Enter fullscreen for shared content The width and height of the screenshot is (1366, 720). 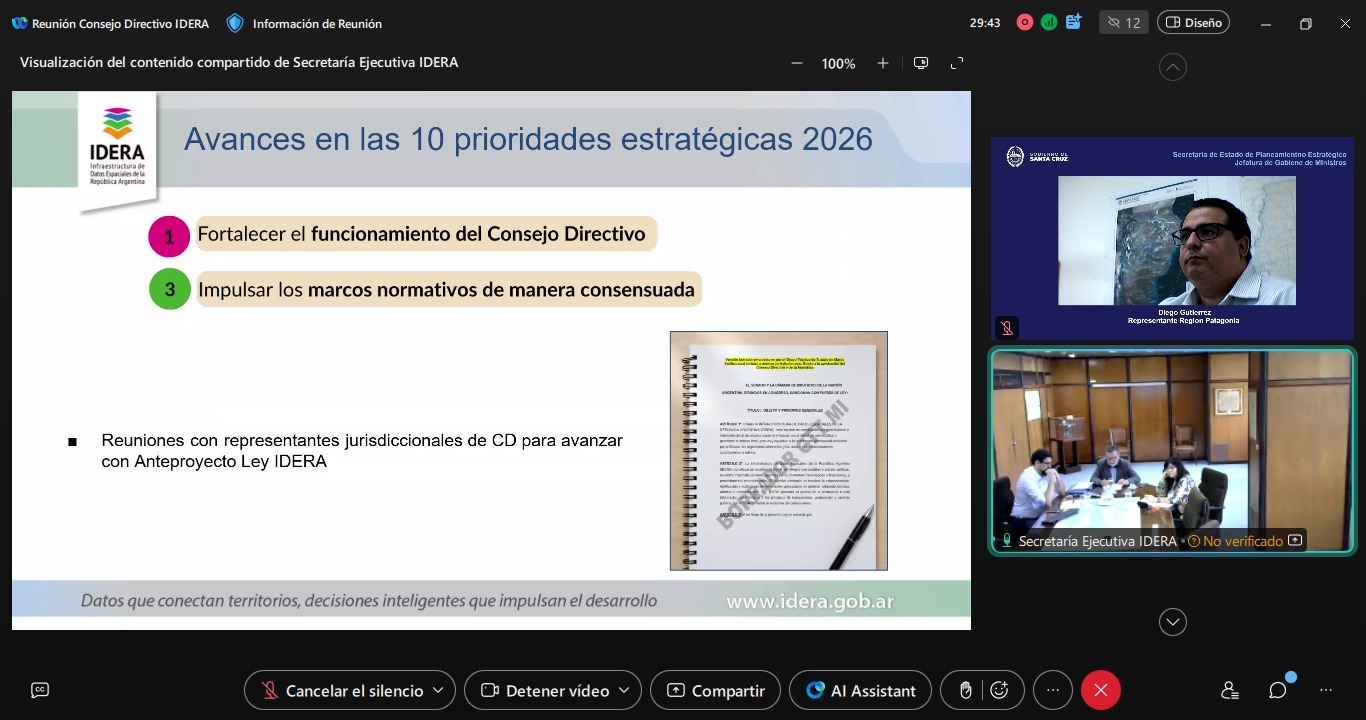(957, 63)
